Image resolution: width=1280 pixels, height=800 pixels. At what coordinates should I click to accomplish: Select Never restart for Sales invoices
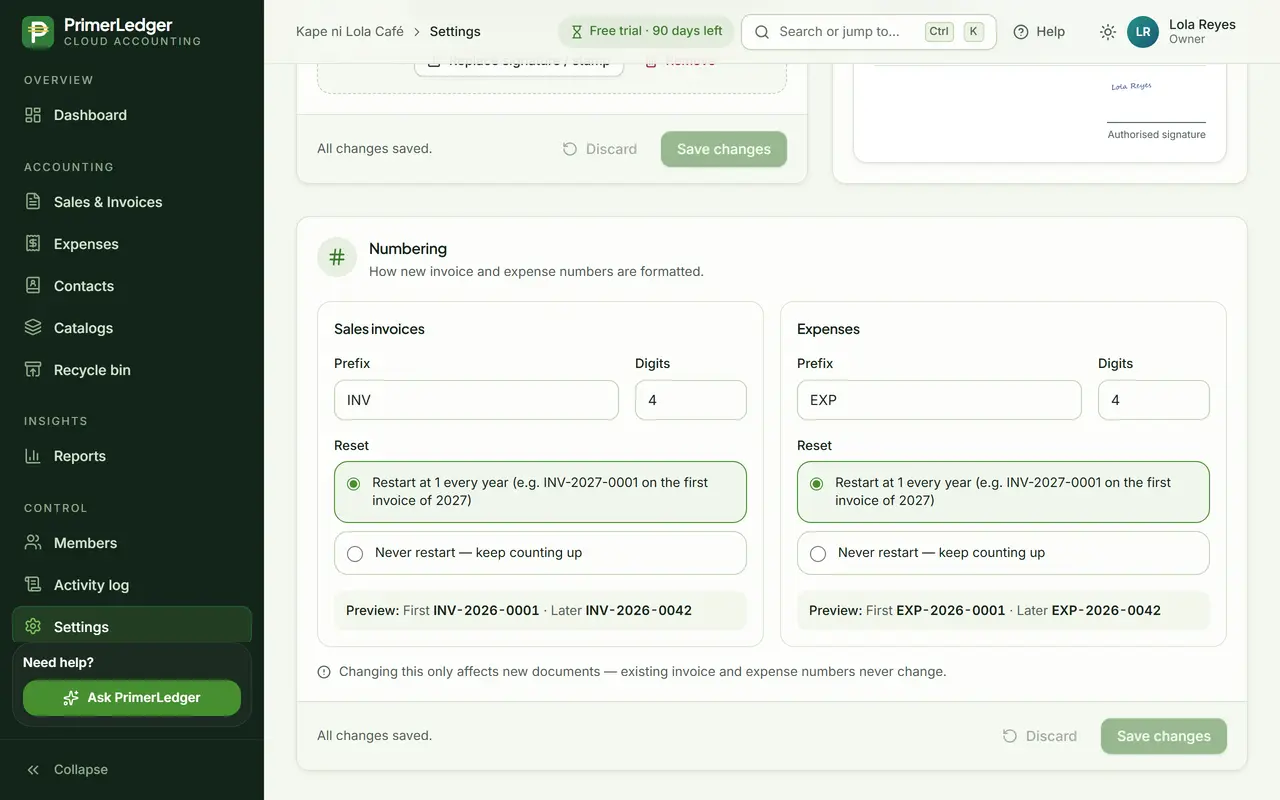[540, 553]
